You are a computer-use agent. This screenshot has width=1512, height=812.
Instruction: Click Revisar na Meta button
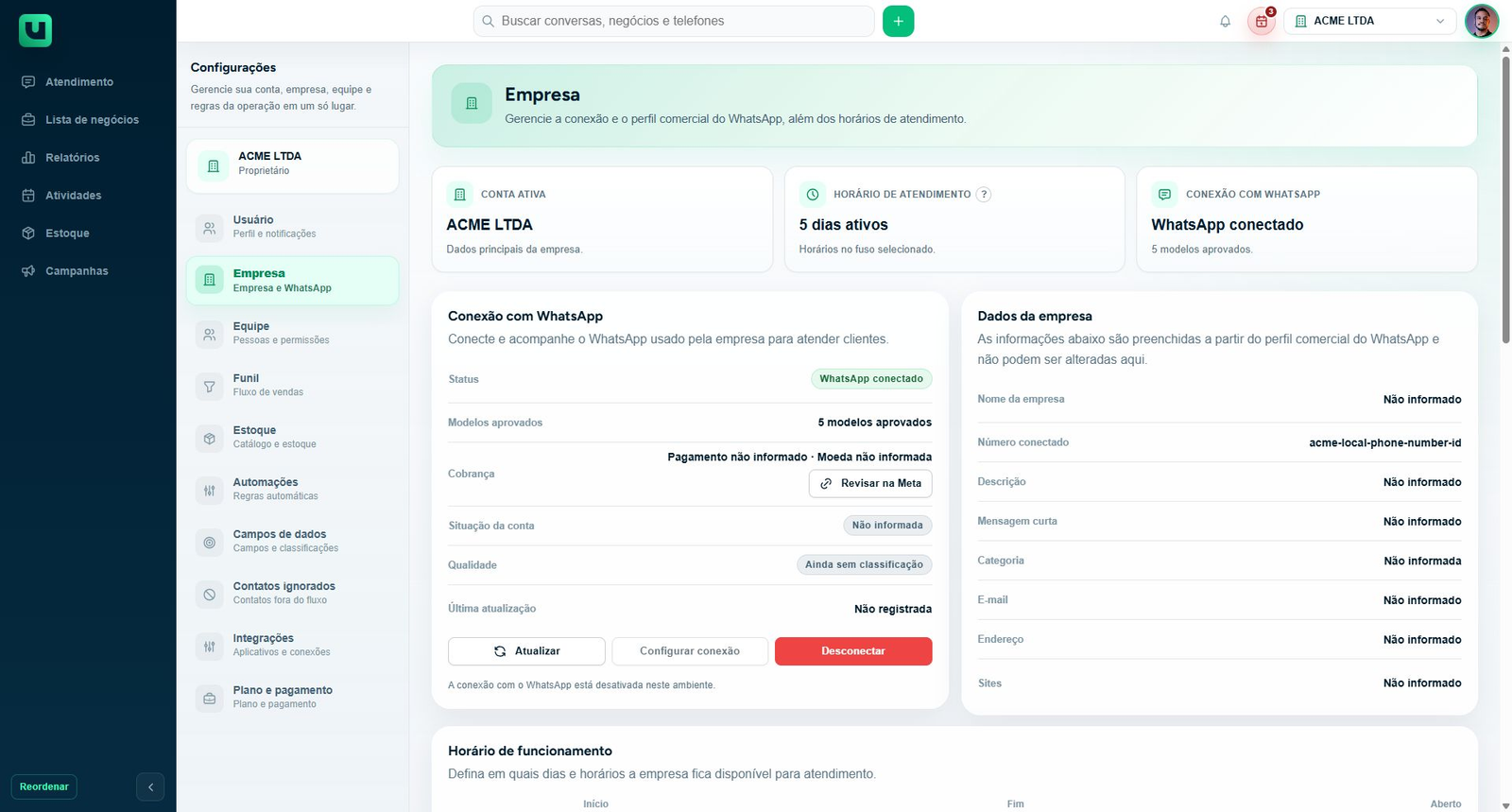(x=870, y=483)
